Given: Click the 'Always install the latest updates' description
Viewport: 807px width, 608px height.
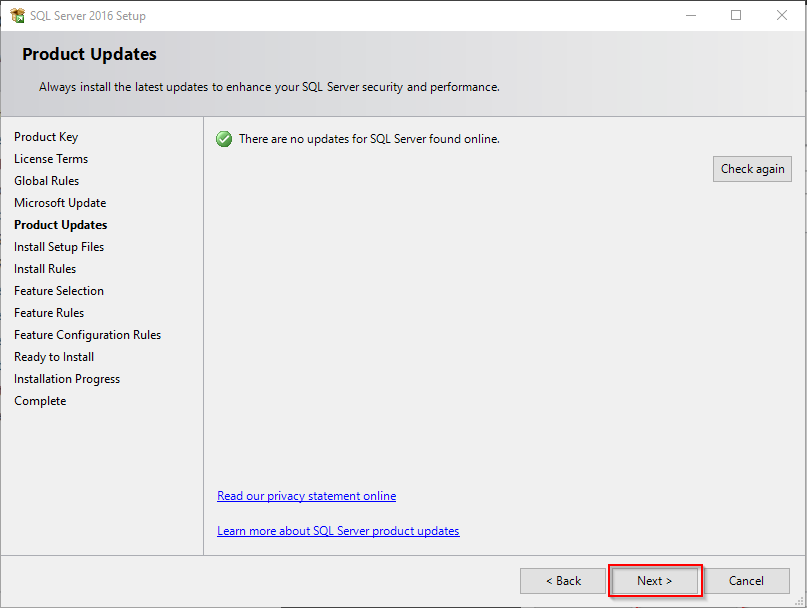Looking at the screenshot, I should 269,87.
